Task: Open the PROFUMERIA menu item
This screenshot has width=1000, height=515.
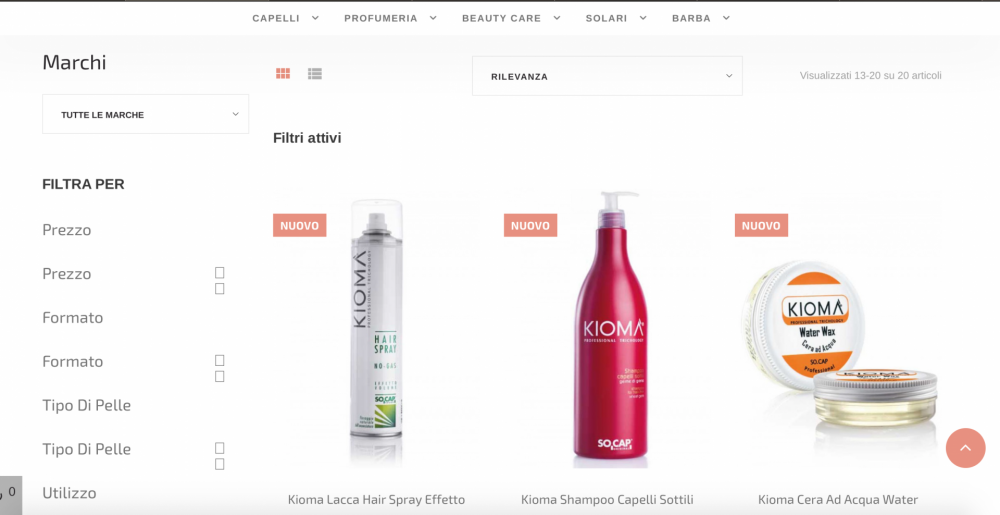Action: pyautogui.click(x=390, y=18)
